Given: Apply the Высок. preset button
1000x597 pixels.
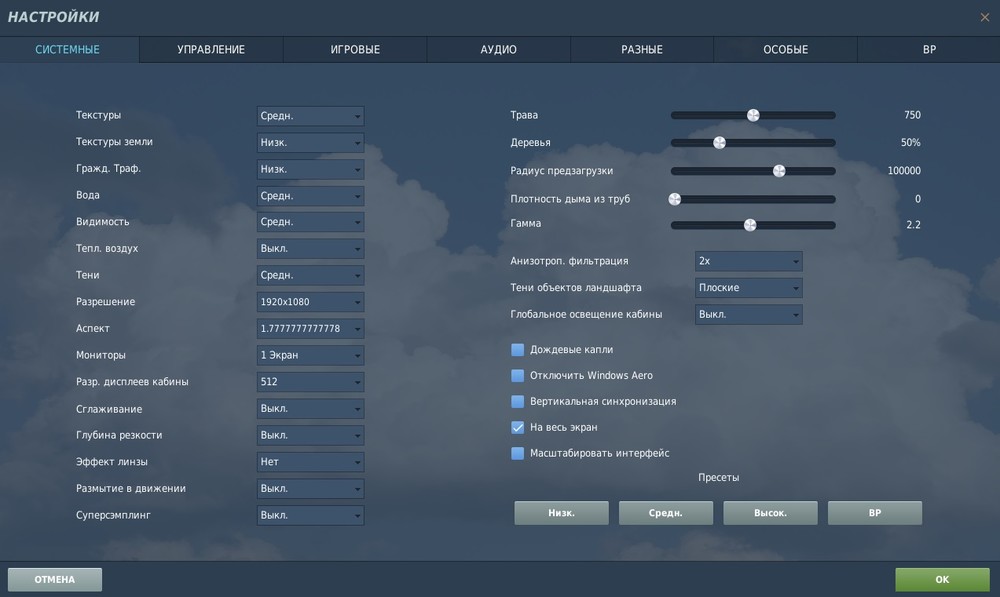Looking at the screenshot, I should (770, 513).
